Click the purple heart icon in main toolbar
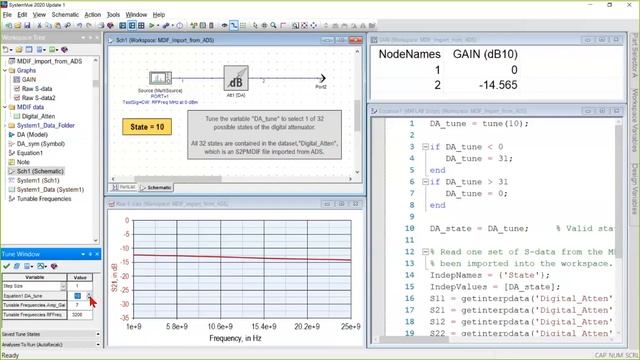Viewport: 640px width, 360px height. [x=110, y=25]
